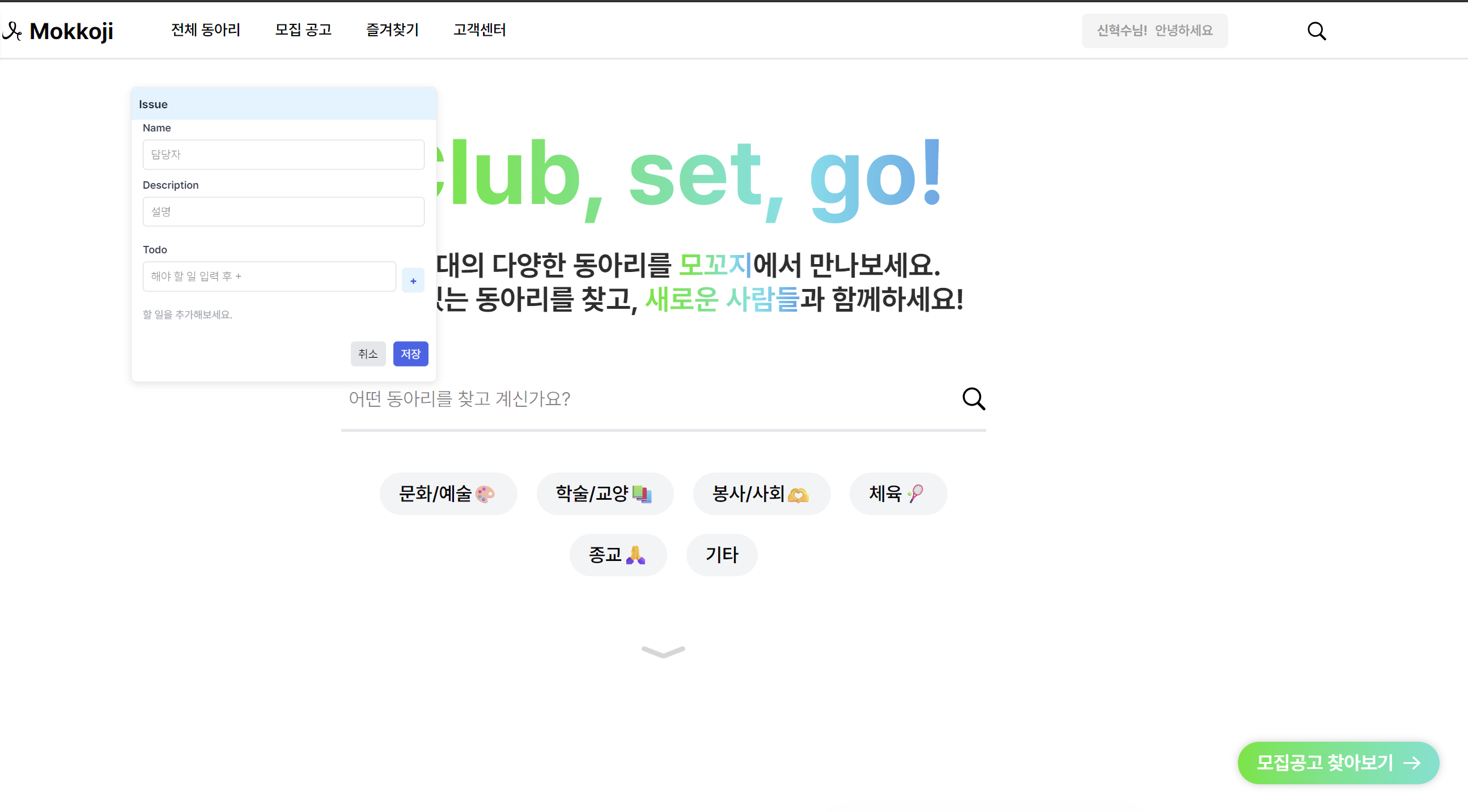Add a todo with the plus icon
This screenshot has height=812, width=1468.
pos(413,280)
